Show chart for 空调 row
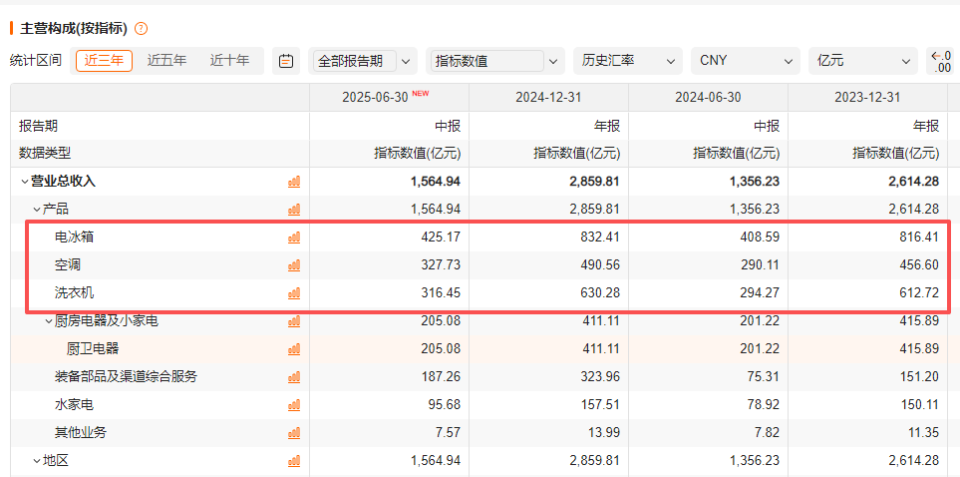Viewport: 960px width, 477px height. tap(294, 265)
